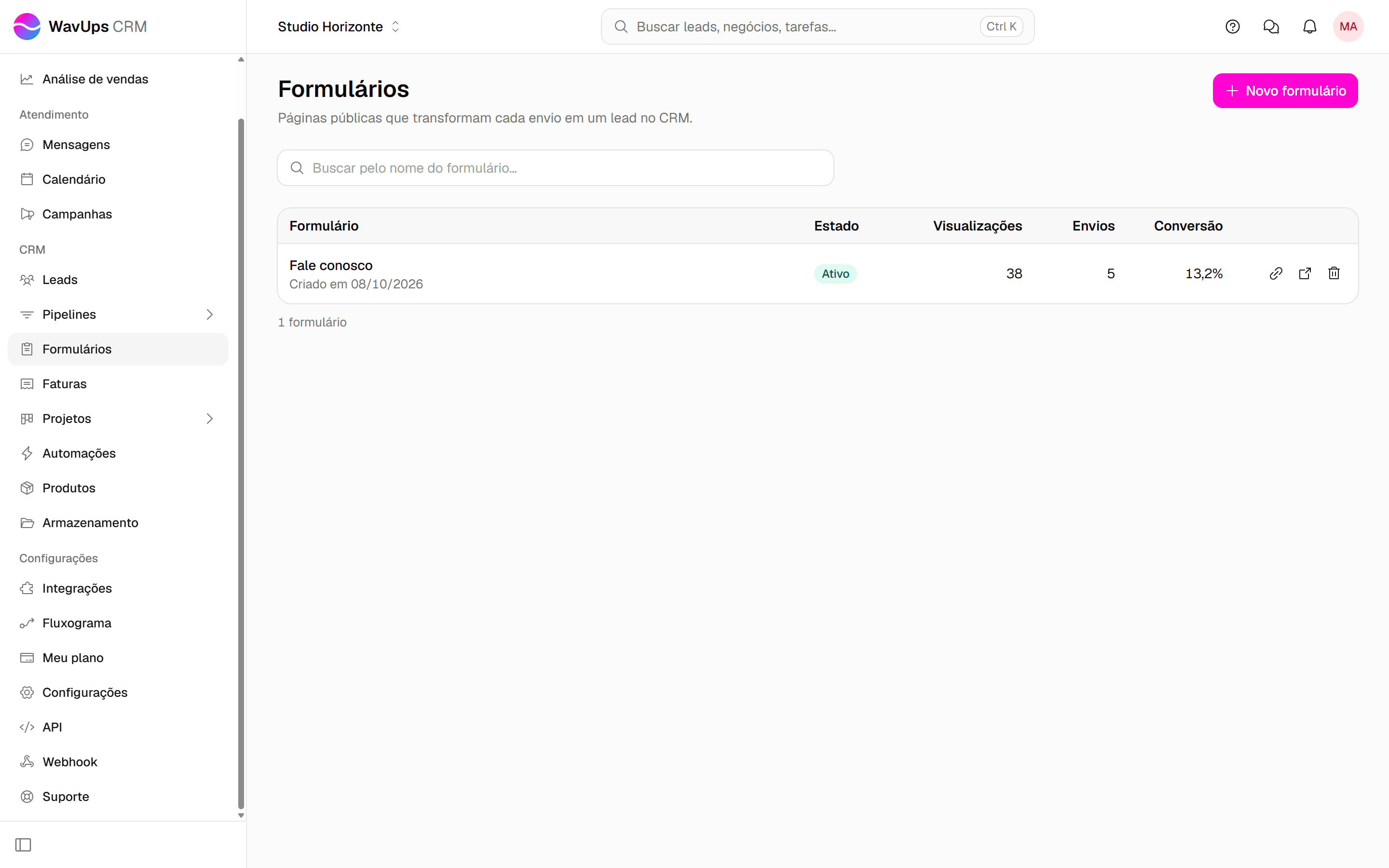The height and width of the screenshot is (868, 1389).
Task: Click the Configurações gear icon
Action: [x=27, y=692]
